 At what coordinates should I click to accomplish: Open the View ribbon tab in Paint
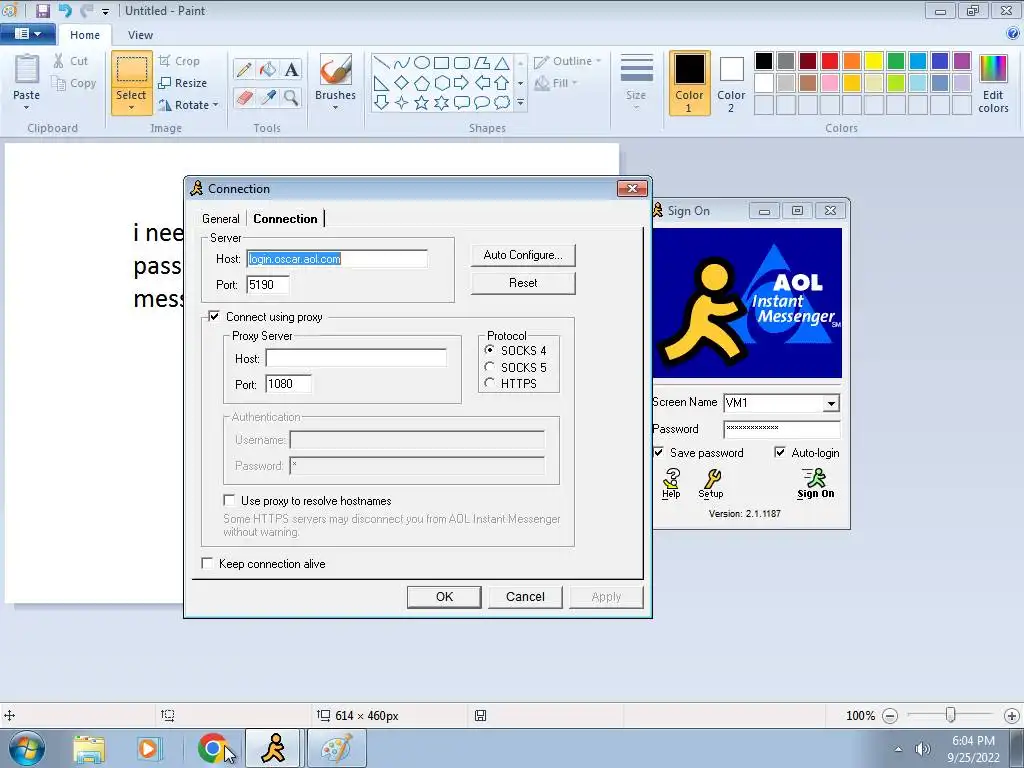(140, 35)
